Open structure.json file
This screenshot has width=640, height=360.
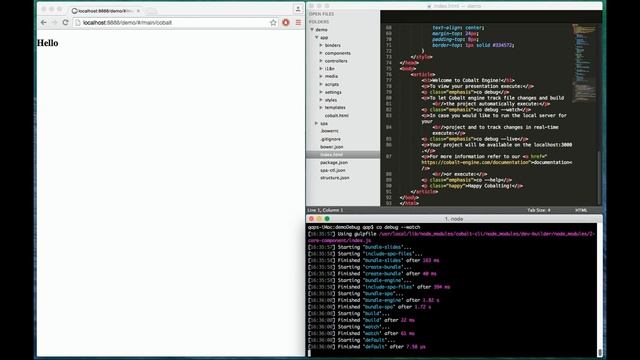(x=335, y=178)
